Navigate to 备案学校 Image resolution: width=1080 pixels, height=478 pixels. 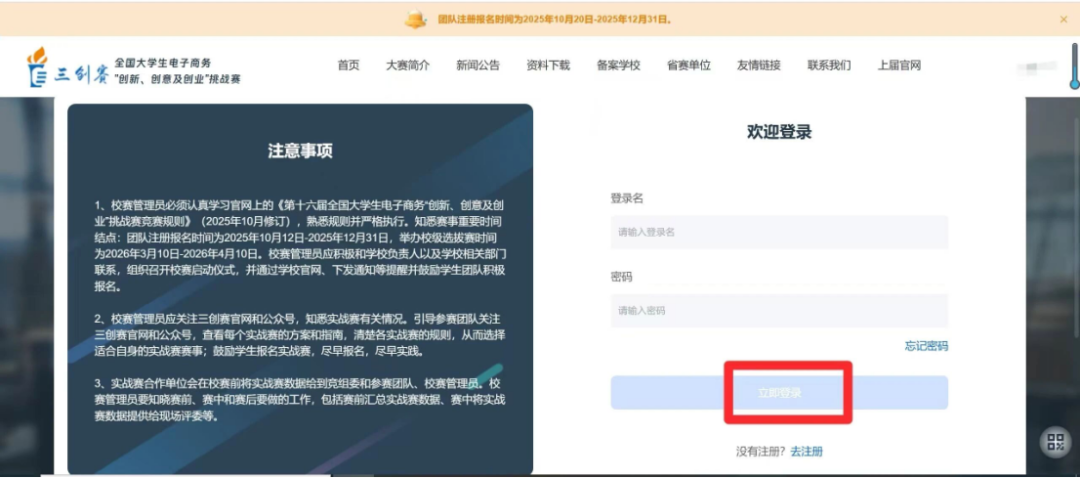click(x=618, y=66)
